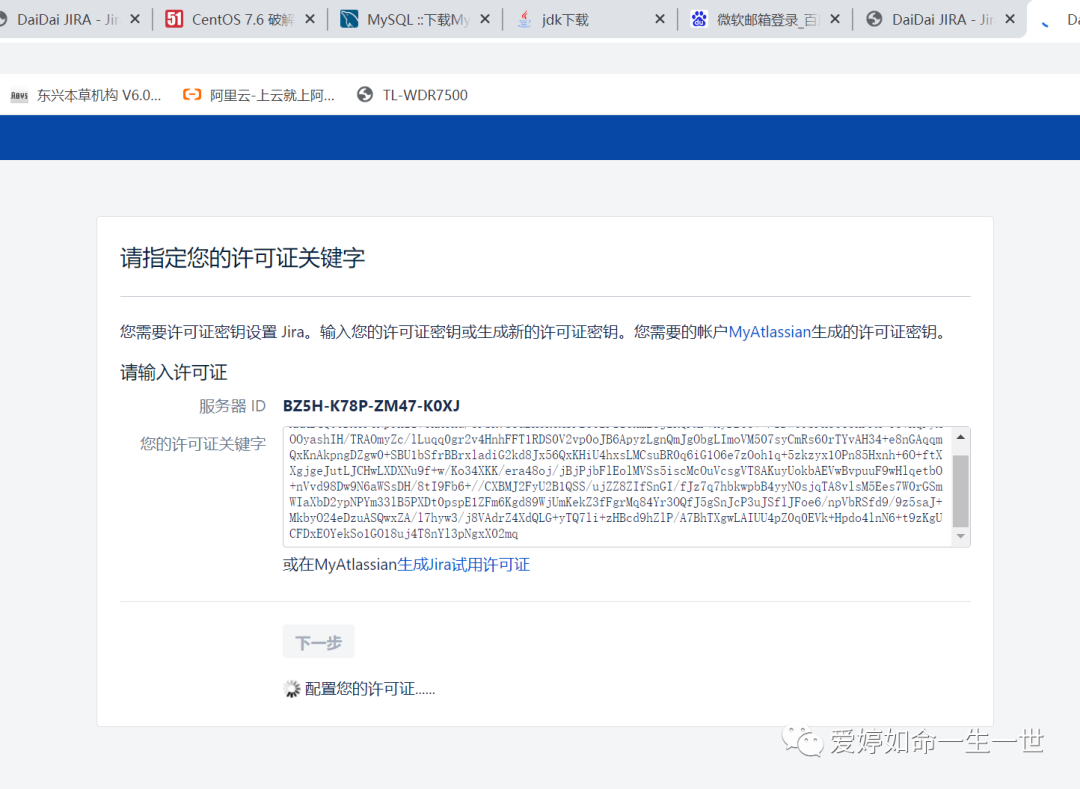Screen dimensions: 1080x789
Task: Switch to the first DaiDai JIRA tab
Action: (x=68, y=19)
